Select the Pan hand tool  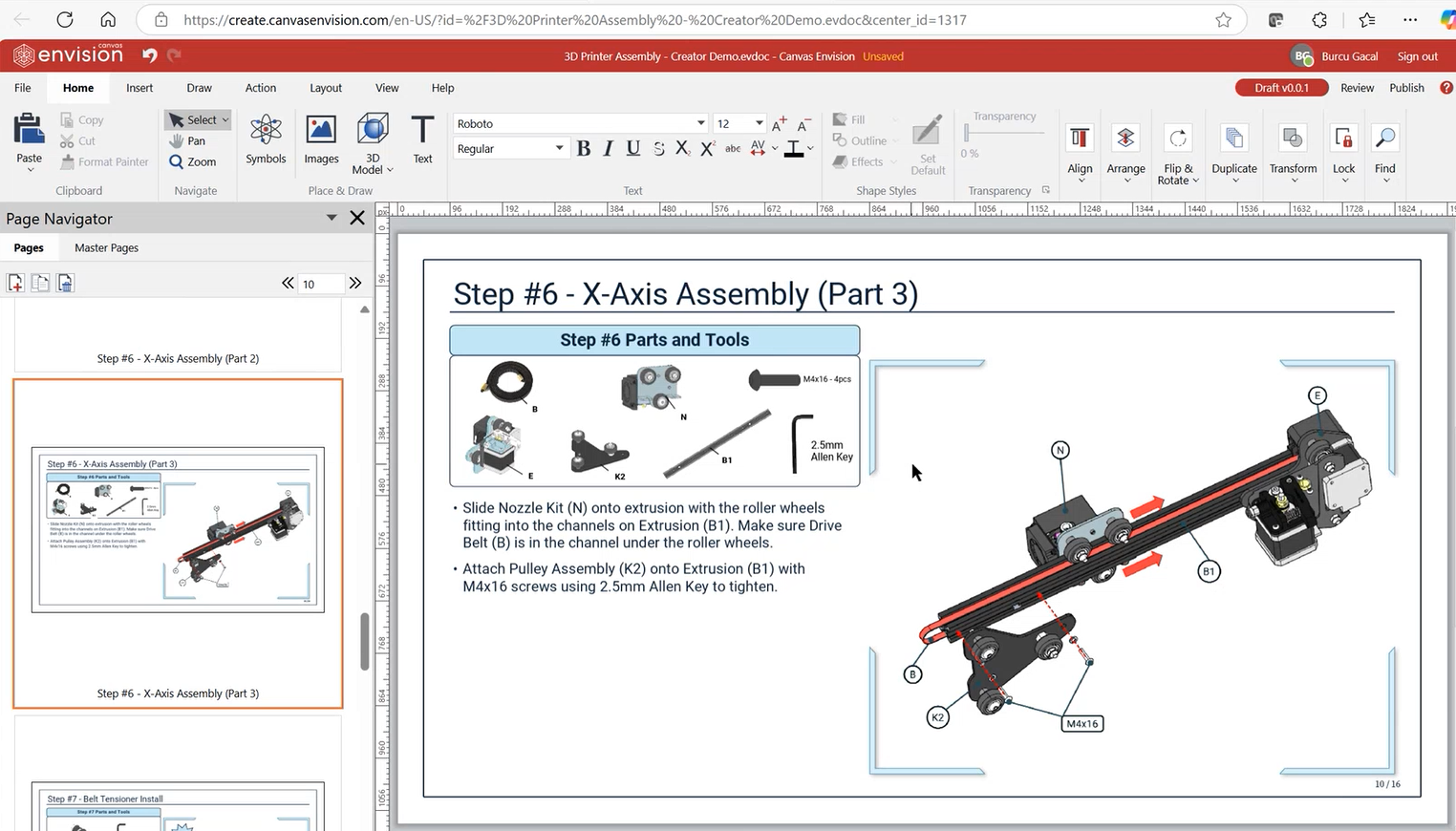click(188, 141)
